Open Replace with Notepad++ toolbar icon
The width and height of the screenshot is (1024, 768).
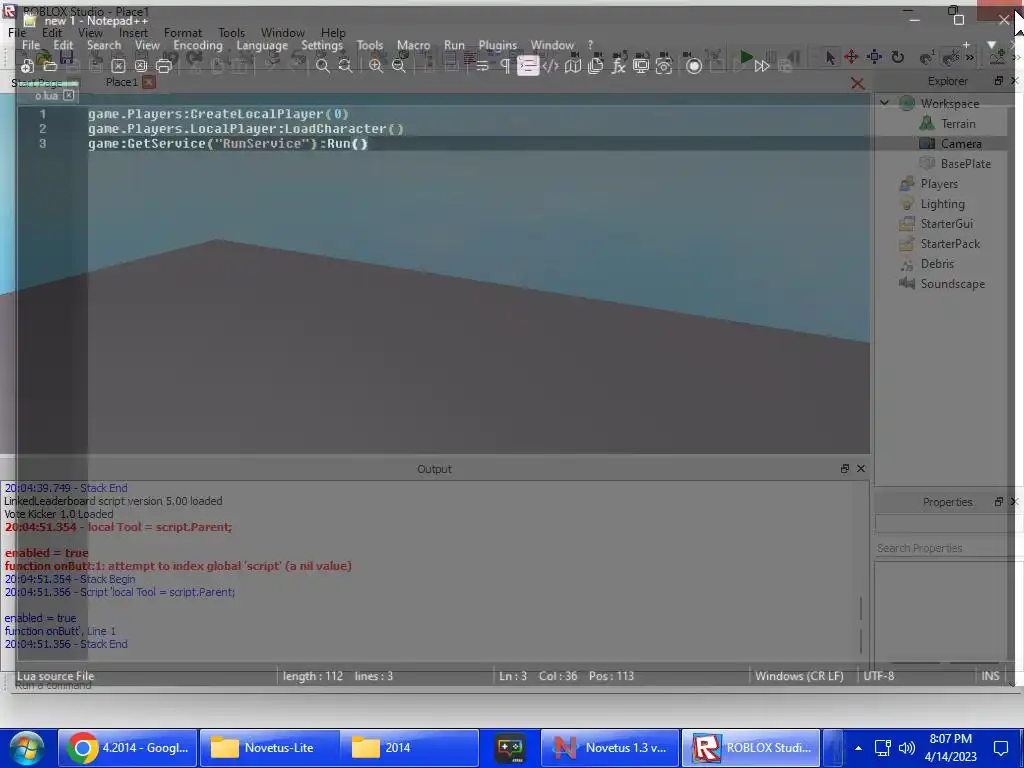coord(345,66)
